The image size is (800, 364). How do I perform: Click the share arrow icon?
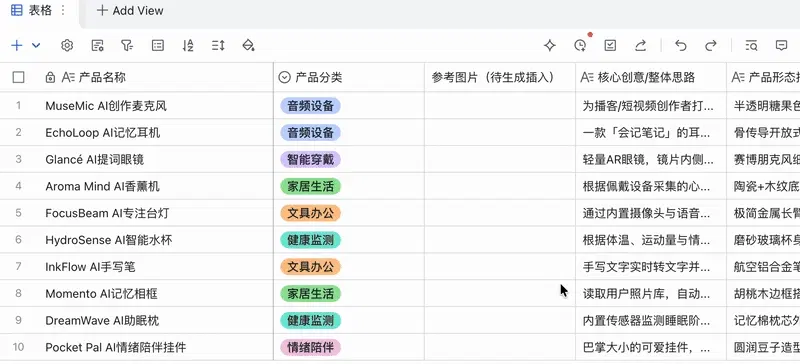641,45
